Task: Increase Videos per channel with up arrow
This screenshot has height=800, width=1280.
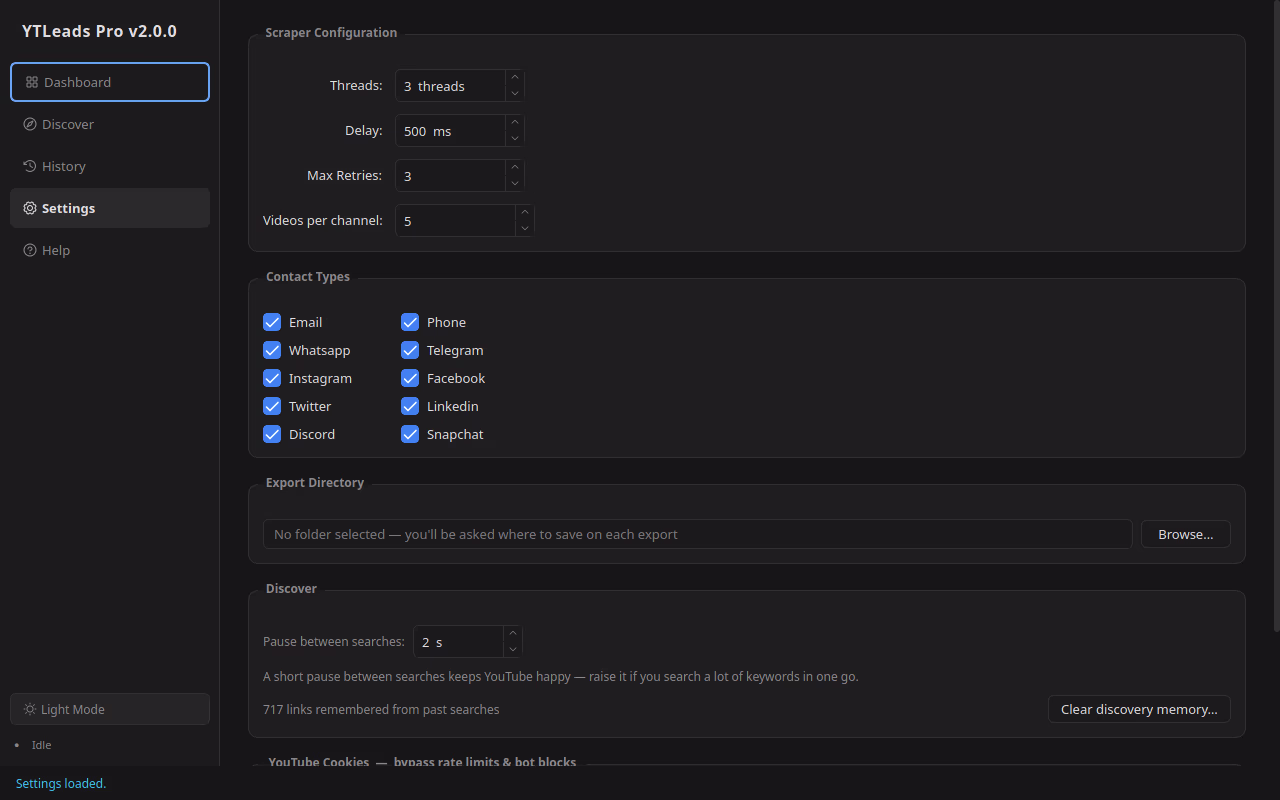Action: [524, 213]
